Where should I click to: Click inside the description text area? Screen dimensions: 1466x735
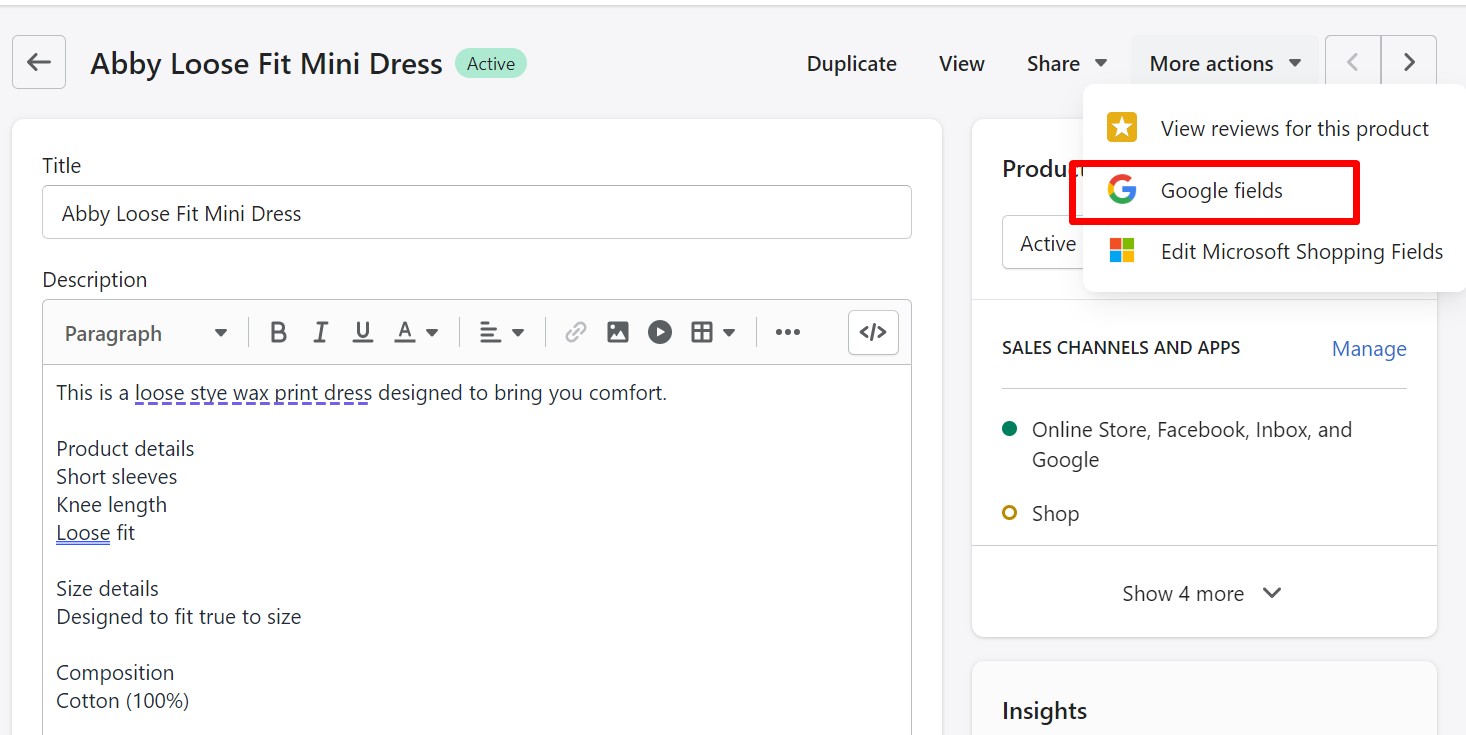pyautogui.click(x=477, y=550)
